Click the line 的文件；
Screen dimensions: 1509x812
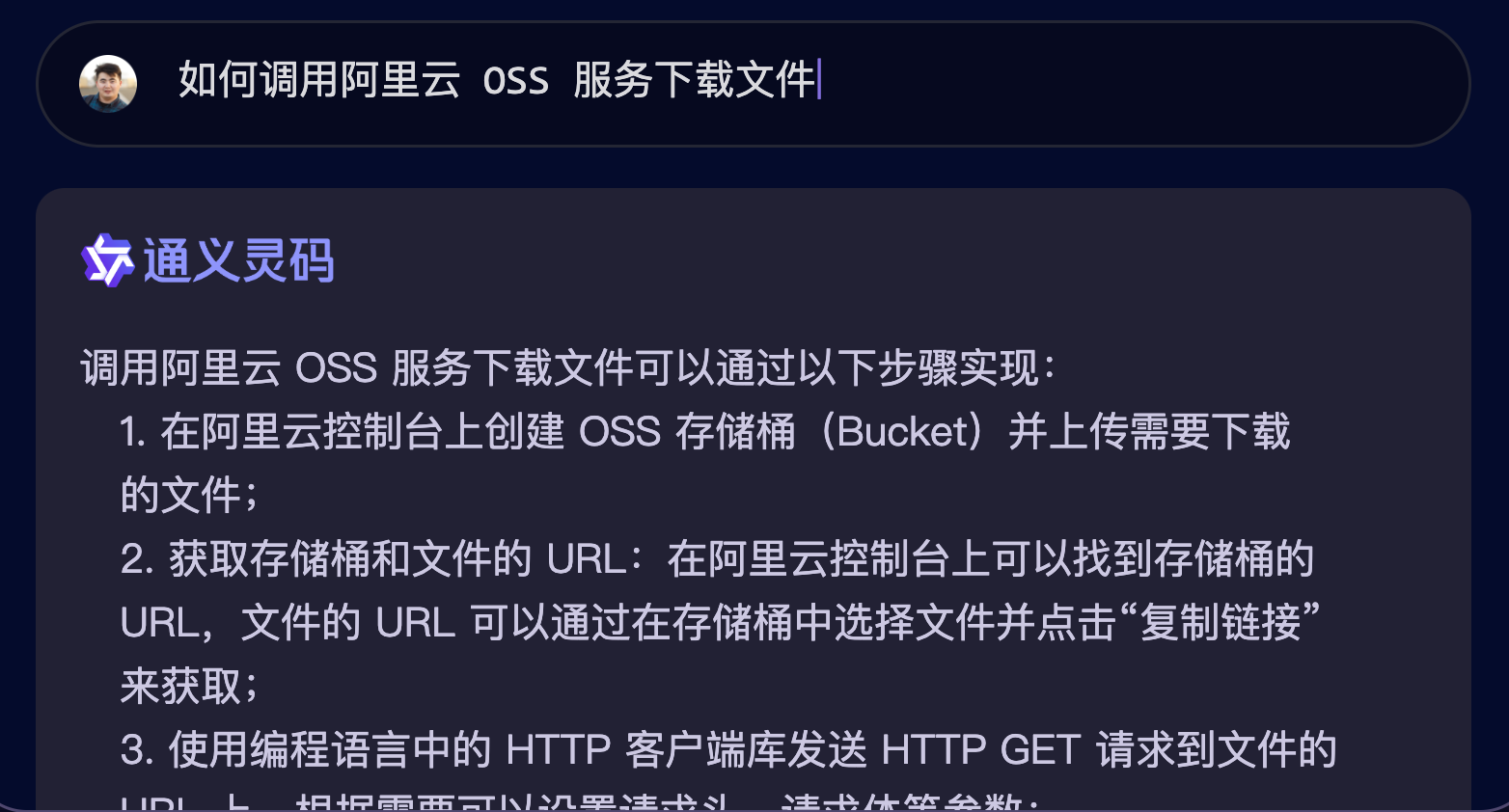coord(190,496)
